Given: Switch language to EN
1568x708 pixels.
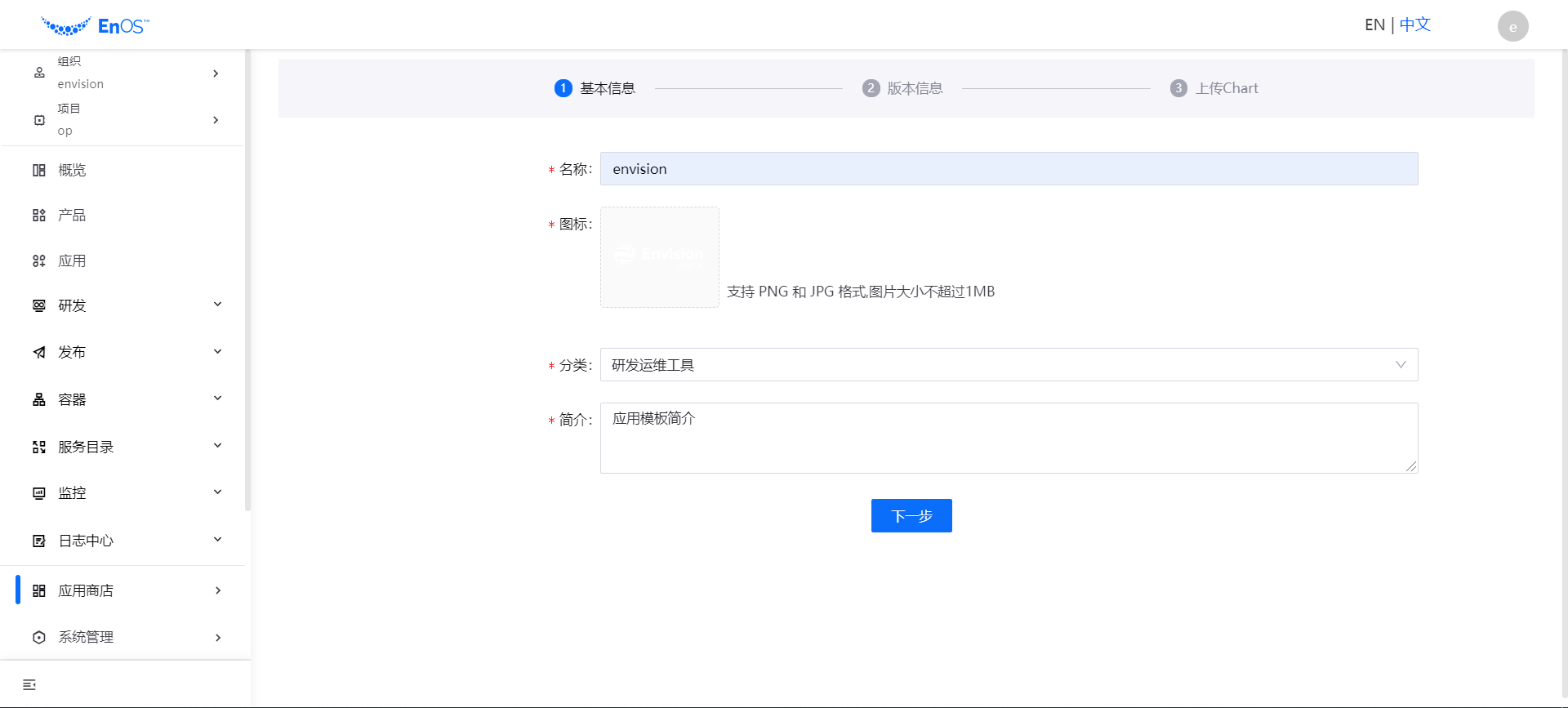Looking at the screenshot, I should 1374,25.
